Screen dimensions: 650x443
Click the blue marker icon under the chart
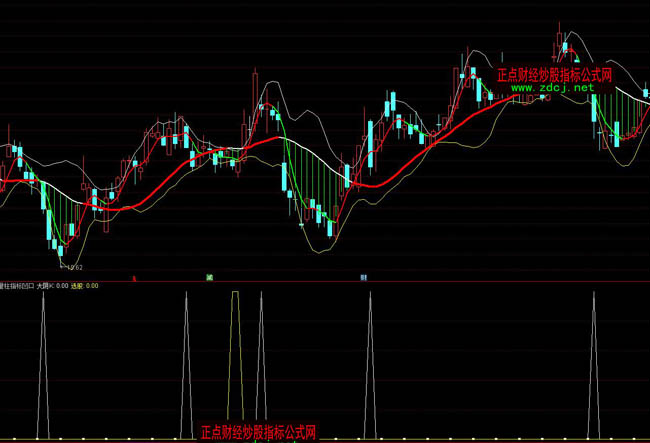364,277
